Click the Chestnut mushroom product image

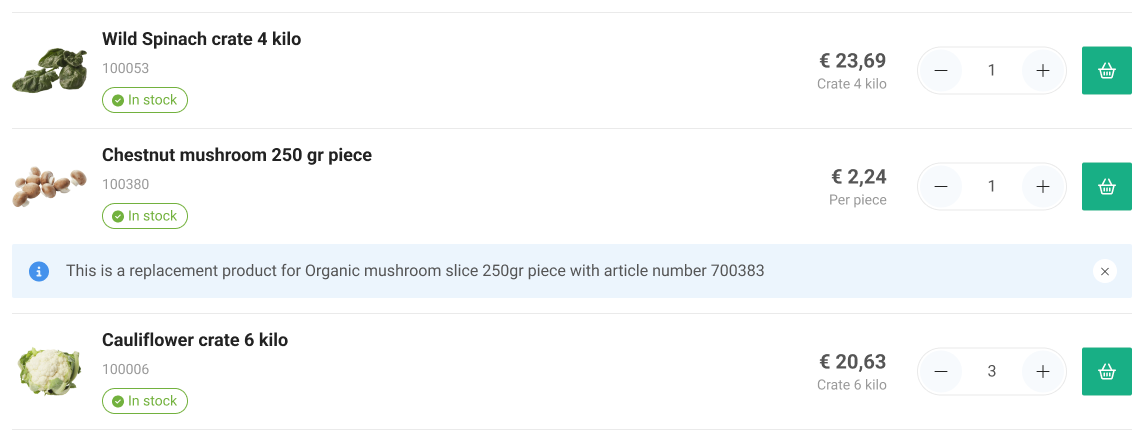[49, 186]
